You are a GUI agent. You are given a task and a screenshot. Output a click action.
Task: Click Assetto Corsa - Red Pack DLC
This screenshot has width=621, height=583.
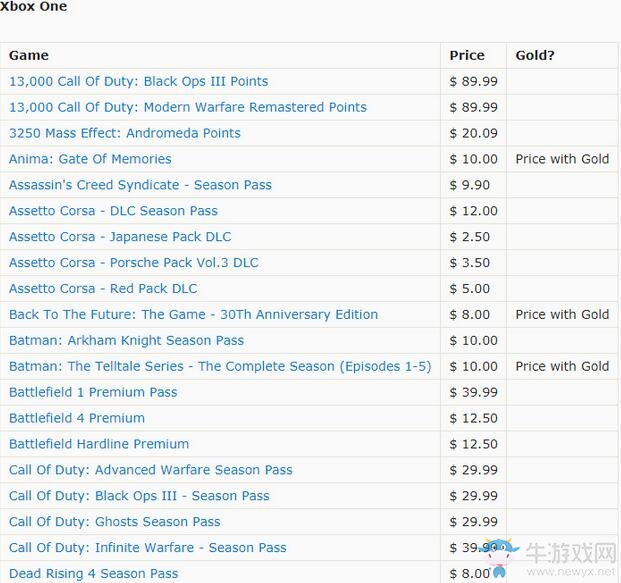[x=103, y=289]
